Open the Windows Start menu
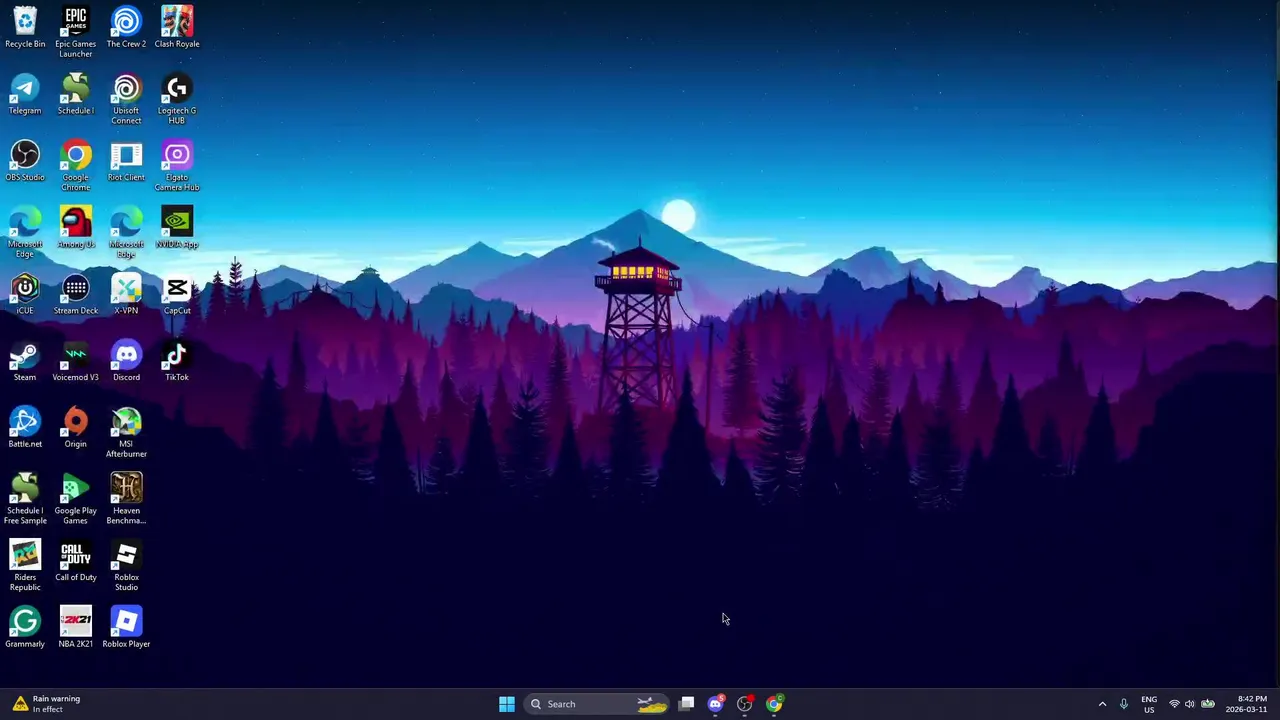Image resolution: width=1280 pixels, height=720 pixels. (x=507, y=704)
